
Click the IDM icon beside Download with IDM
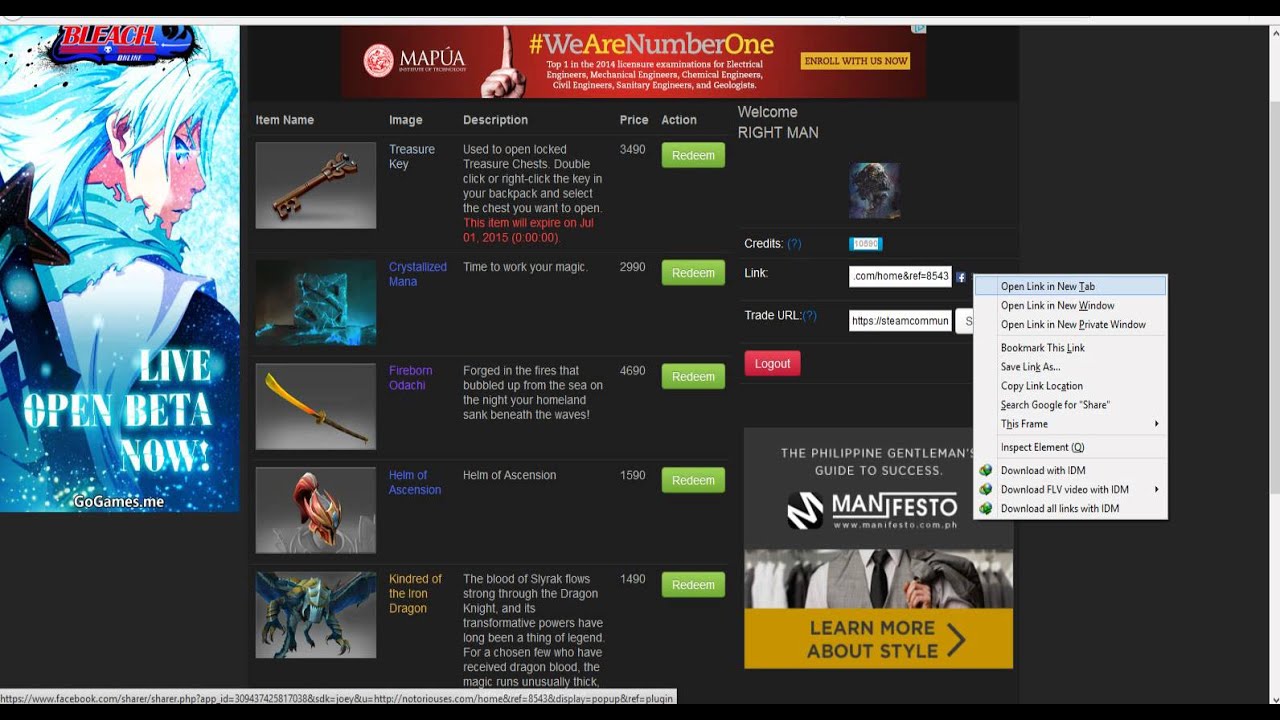tap(985, 470)
